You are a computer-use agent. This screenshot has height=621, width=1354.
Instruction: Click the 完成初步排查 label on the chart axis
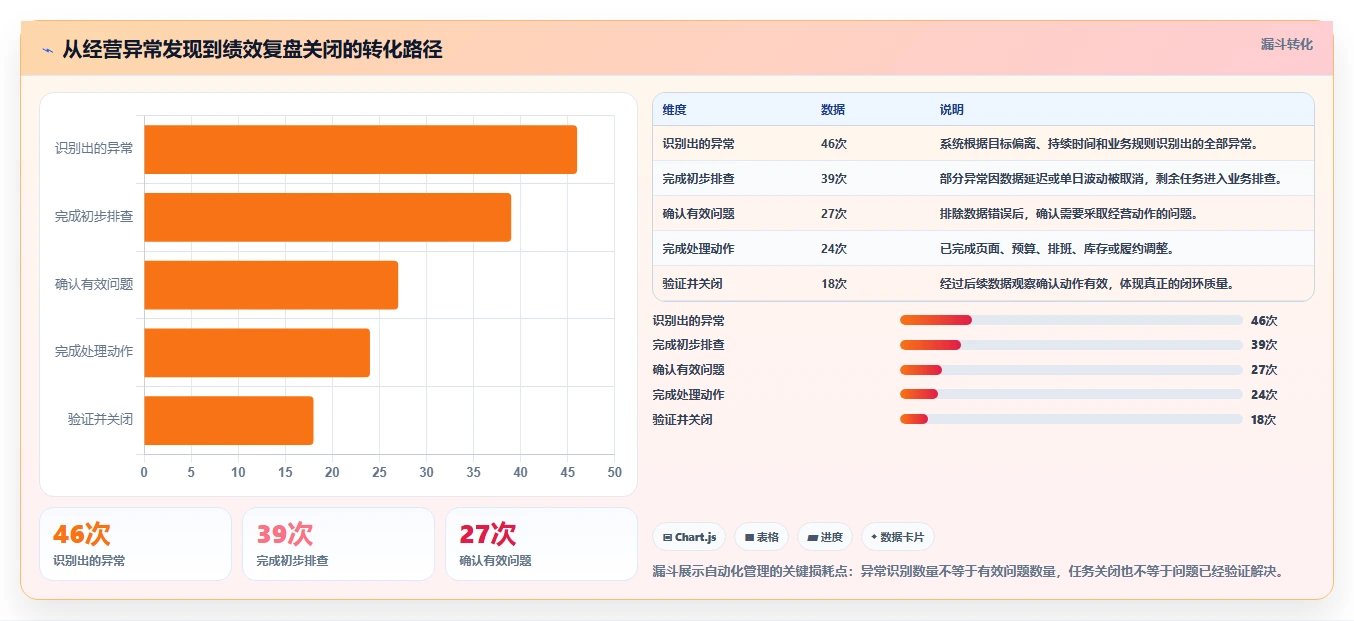click(x=94, y=217)
